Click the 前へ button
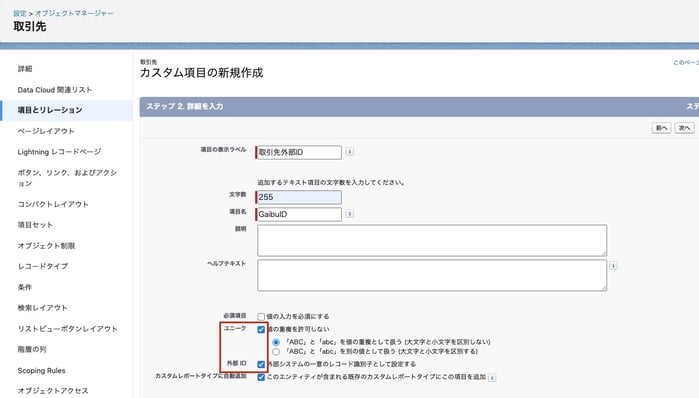699x398 pixels. coord(661,128)
